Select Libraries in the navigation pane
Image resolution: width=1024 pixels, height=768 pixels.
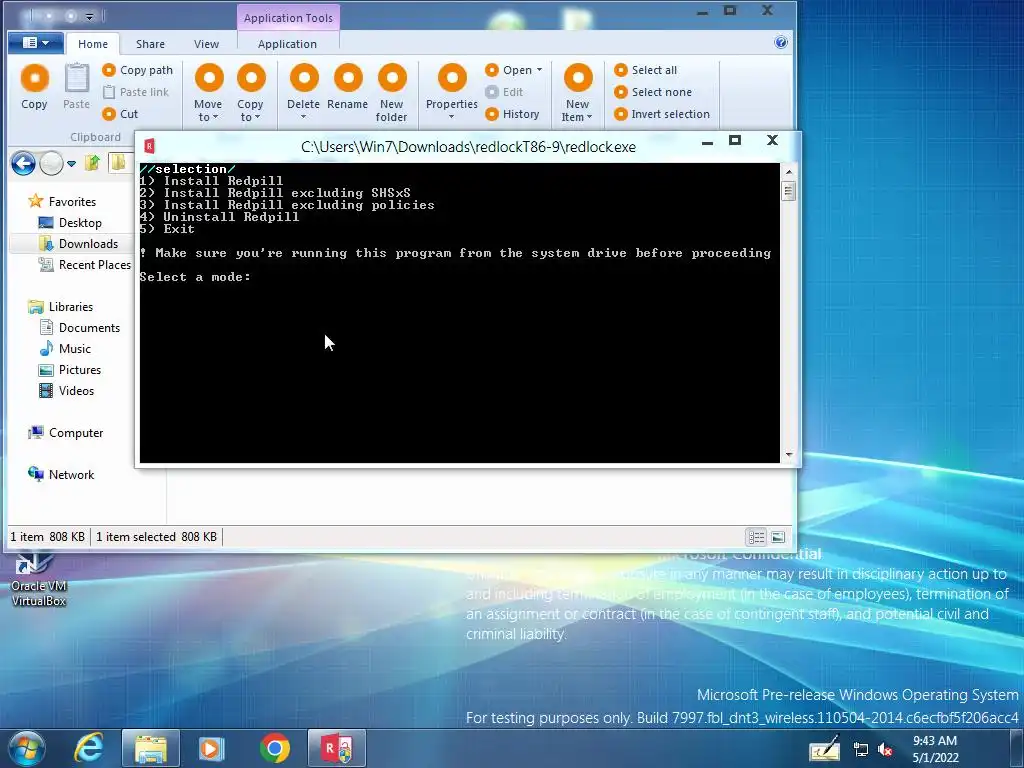(61, 307)
